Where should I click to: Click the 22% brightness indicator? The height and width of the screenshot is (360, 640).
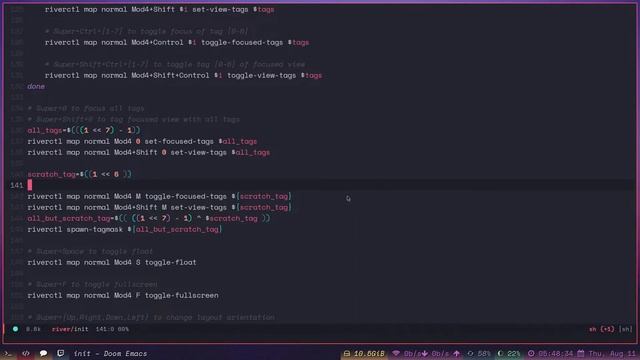[509, 353]
